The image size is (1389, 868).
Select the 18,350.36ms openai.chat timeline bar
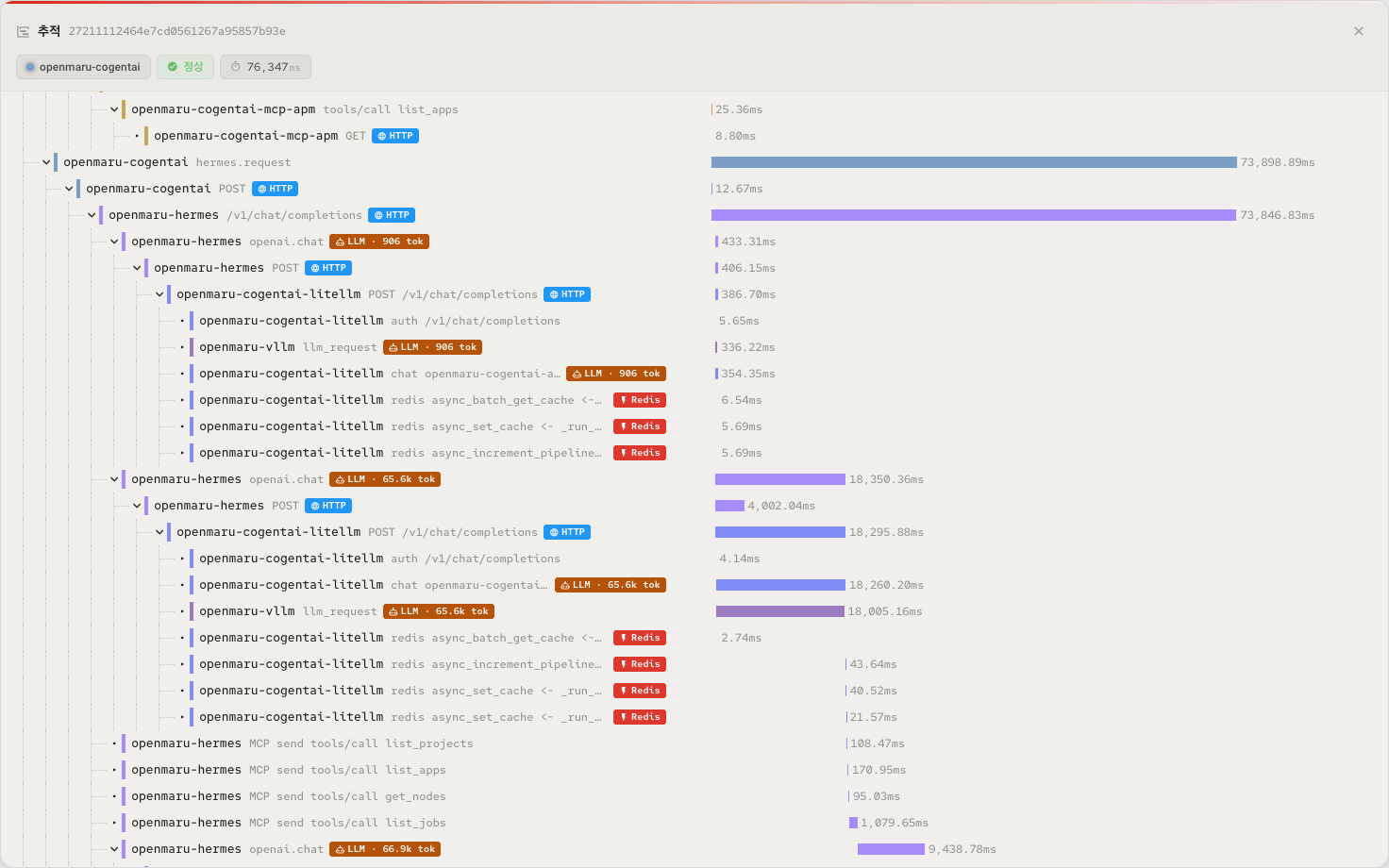tap(780, 479)
